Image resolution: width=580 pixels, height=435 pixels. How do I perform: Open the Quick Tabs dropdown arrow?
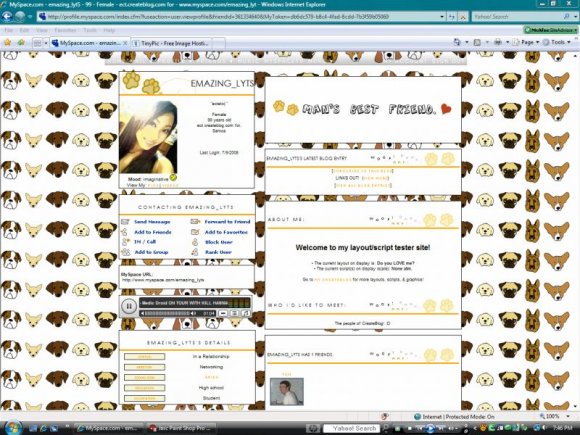point(46,43)
